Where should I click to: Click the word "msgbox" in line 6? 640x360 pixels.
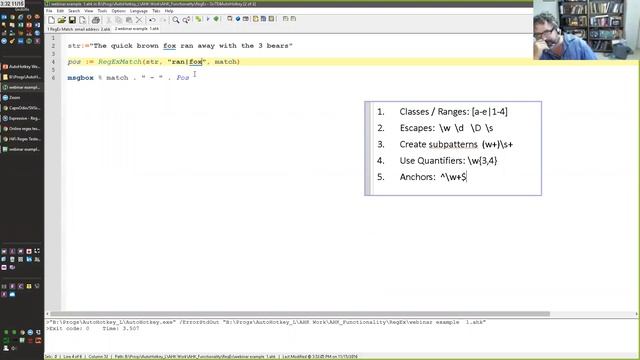(x=80, y=78)
